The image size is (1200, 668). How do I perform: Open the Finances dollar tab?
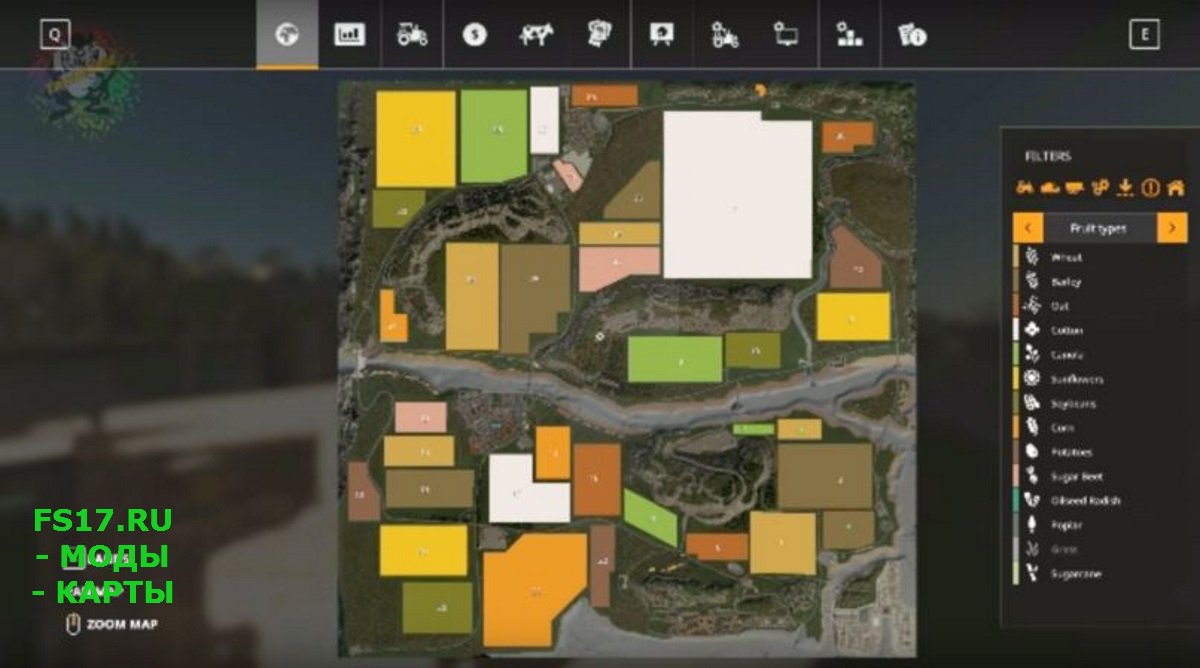[x=474, y=34]
